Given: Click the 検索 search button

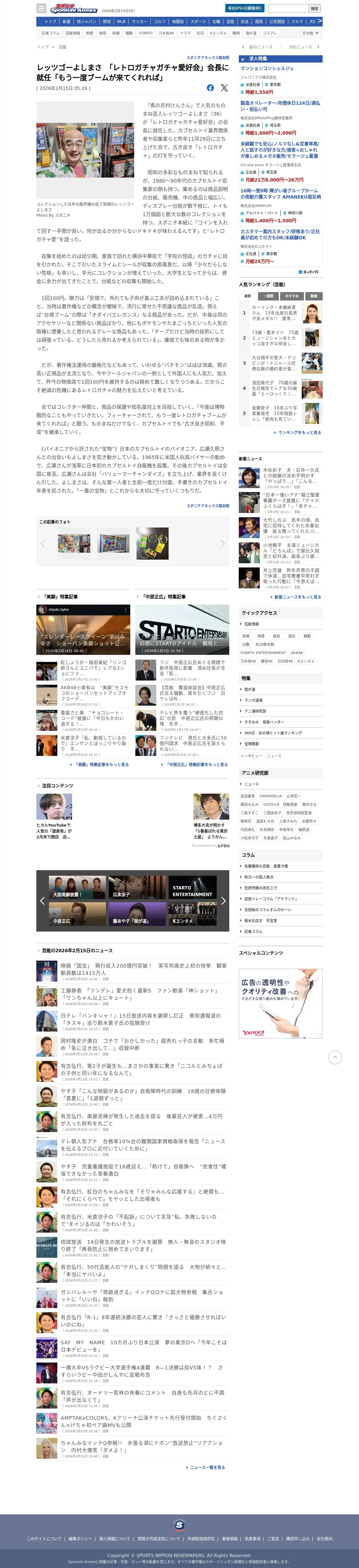Looking at the screenshot, I should click(315, 9).
